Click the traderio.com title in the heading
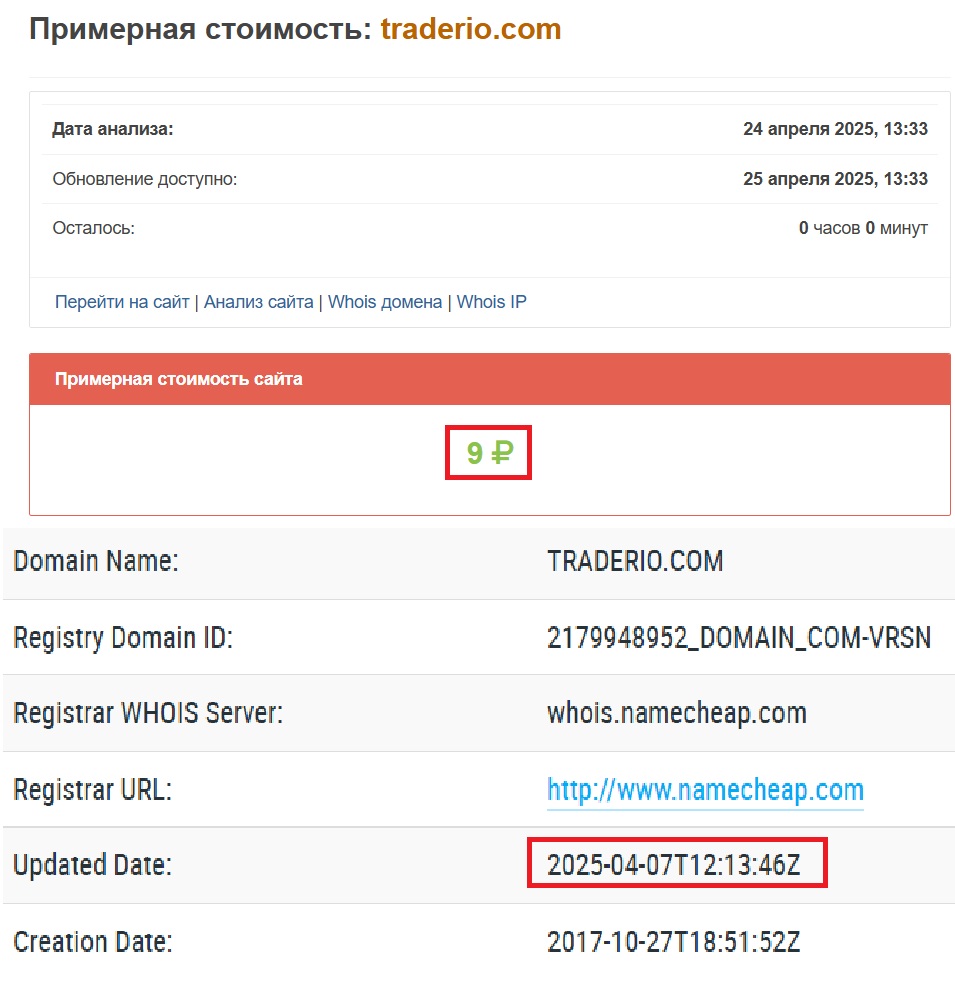 471,29
